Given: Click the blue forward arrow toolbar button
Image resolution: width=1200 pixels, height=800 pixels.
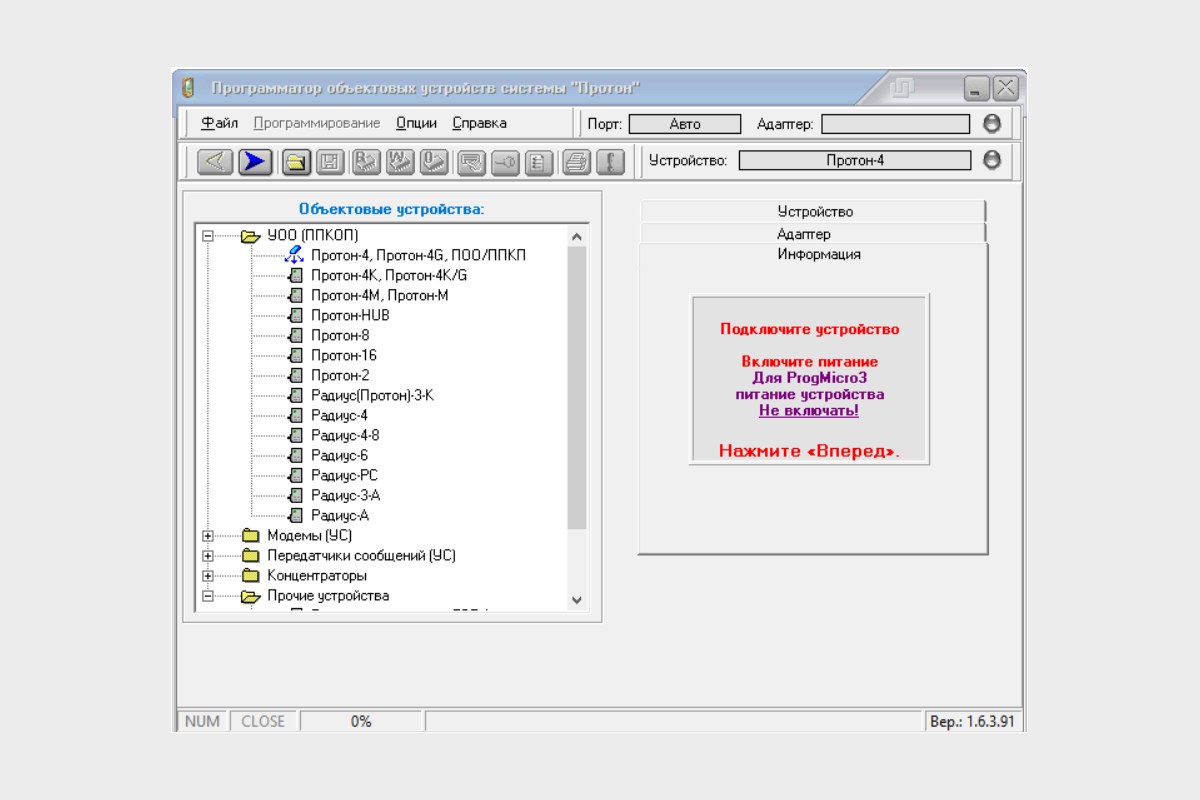Looking at the screenshot, I should (x=256, y=161).
